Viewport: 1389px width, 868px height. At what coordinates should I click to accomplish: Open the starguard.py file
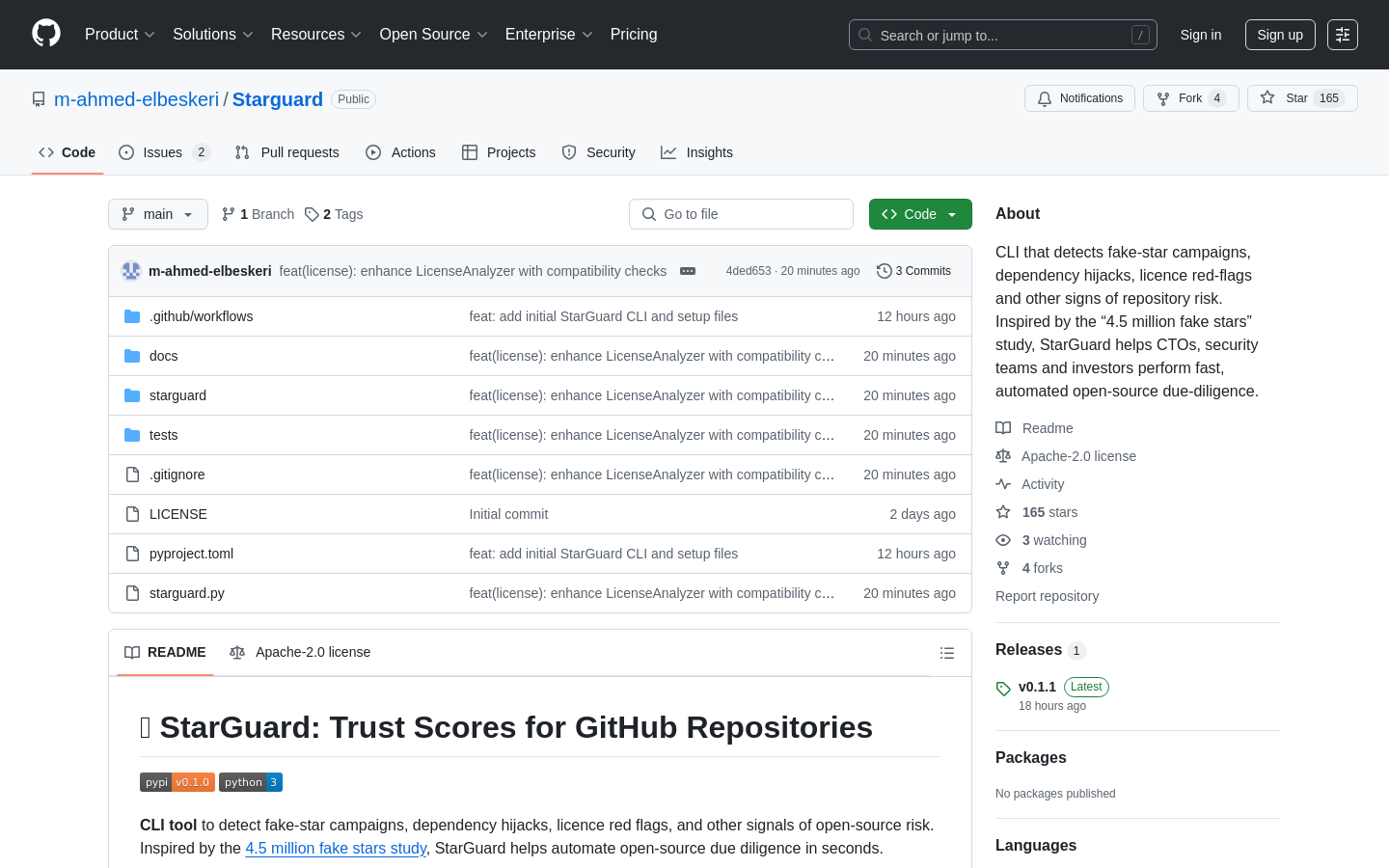pyautogui.click(x=186, y=593)
